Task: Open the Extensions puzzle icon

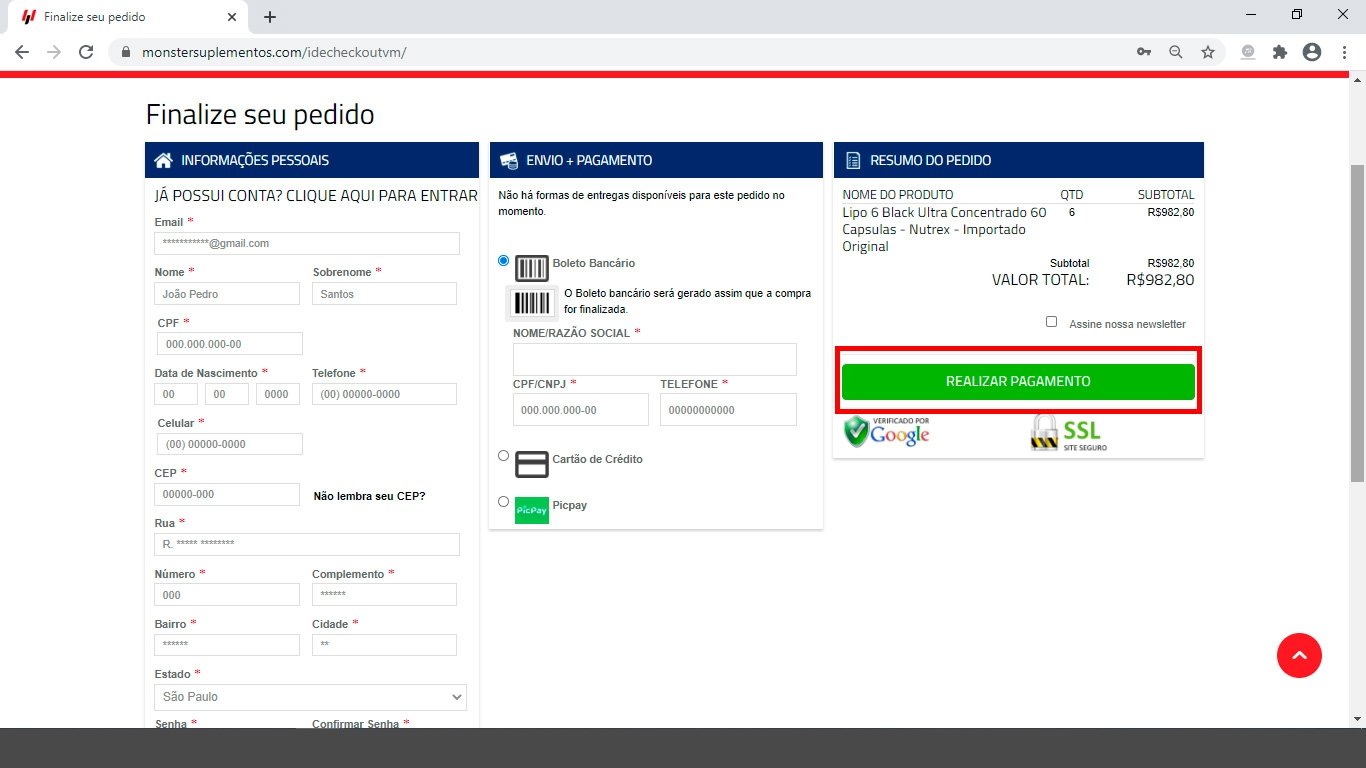Action: click(x=1280, y=52)
